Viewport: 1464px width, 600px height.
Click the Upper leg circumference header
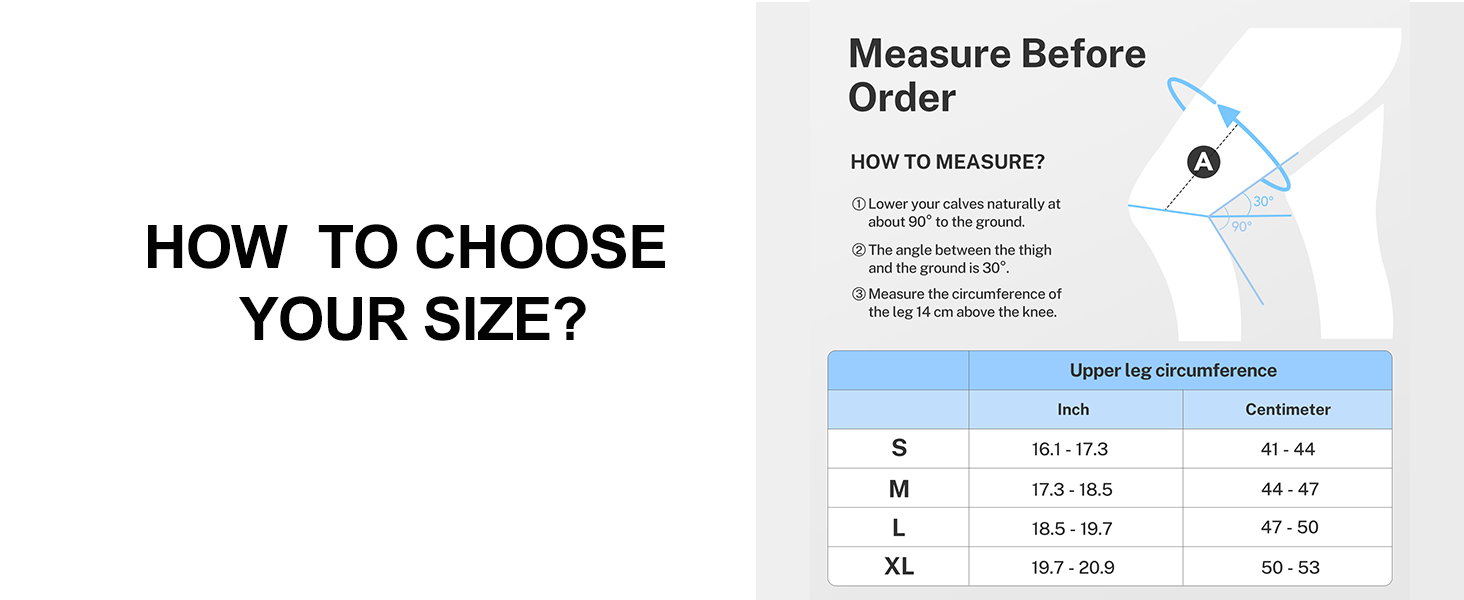1173,371
